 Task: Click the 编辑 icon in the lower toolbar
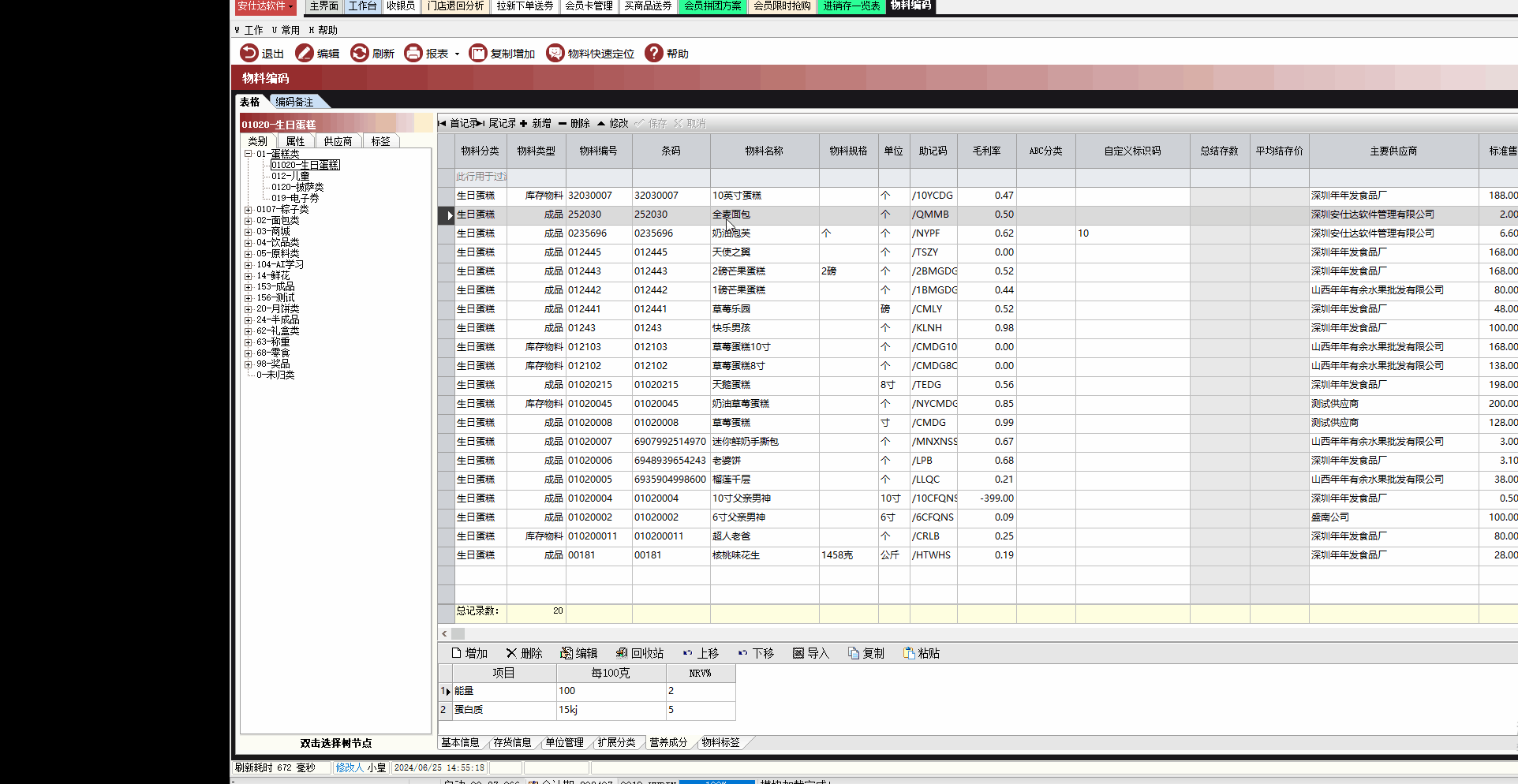pyautogui.click(x=566, y=653)
